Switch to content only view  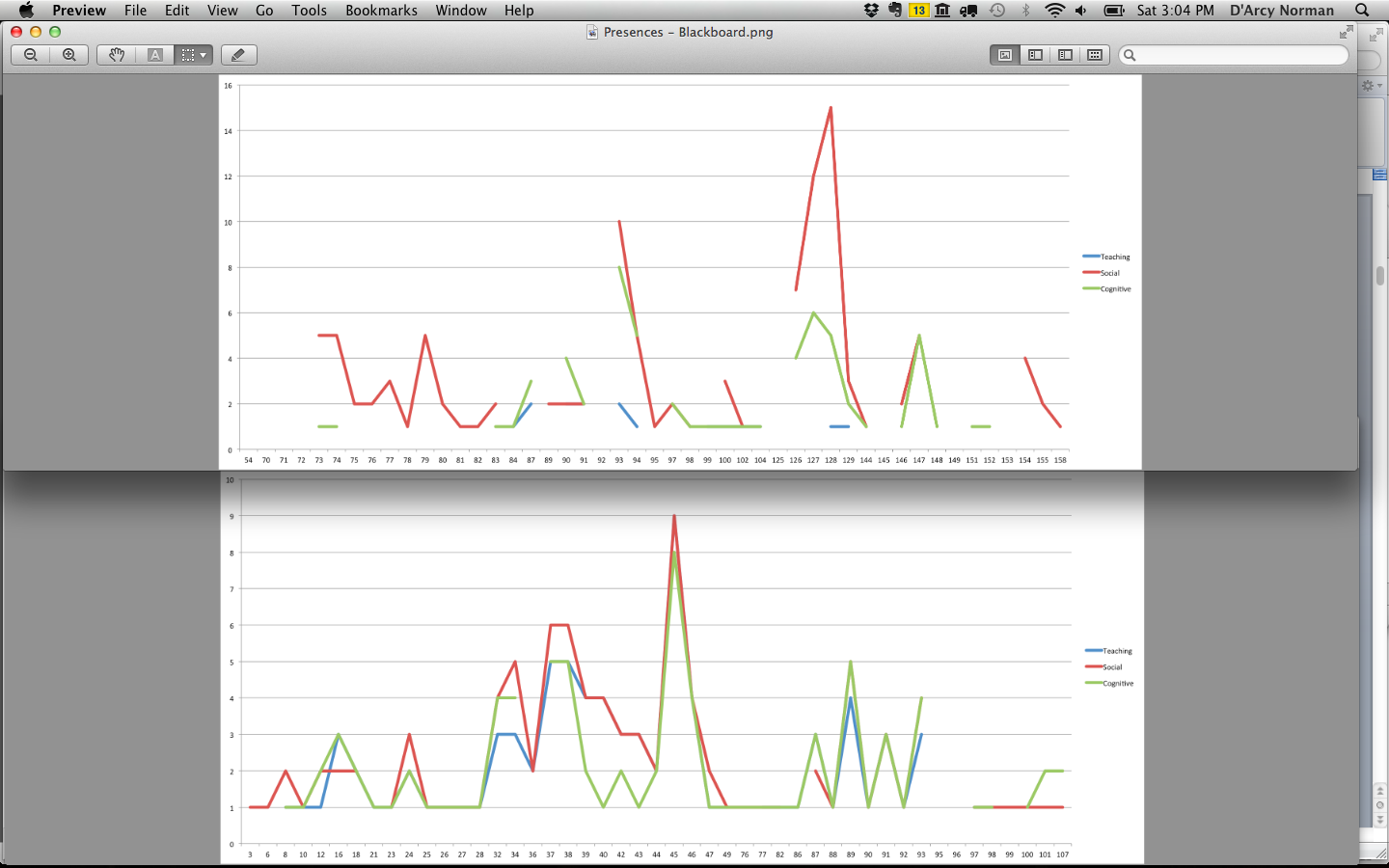(1005, 55)
